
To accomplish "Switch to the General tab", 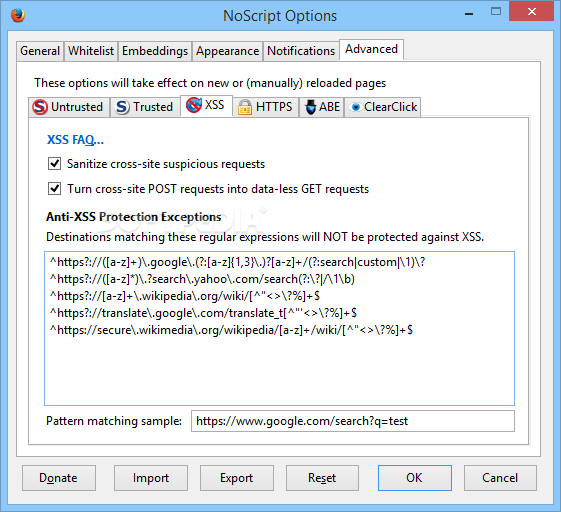I will click(40, 51).
